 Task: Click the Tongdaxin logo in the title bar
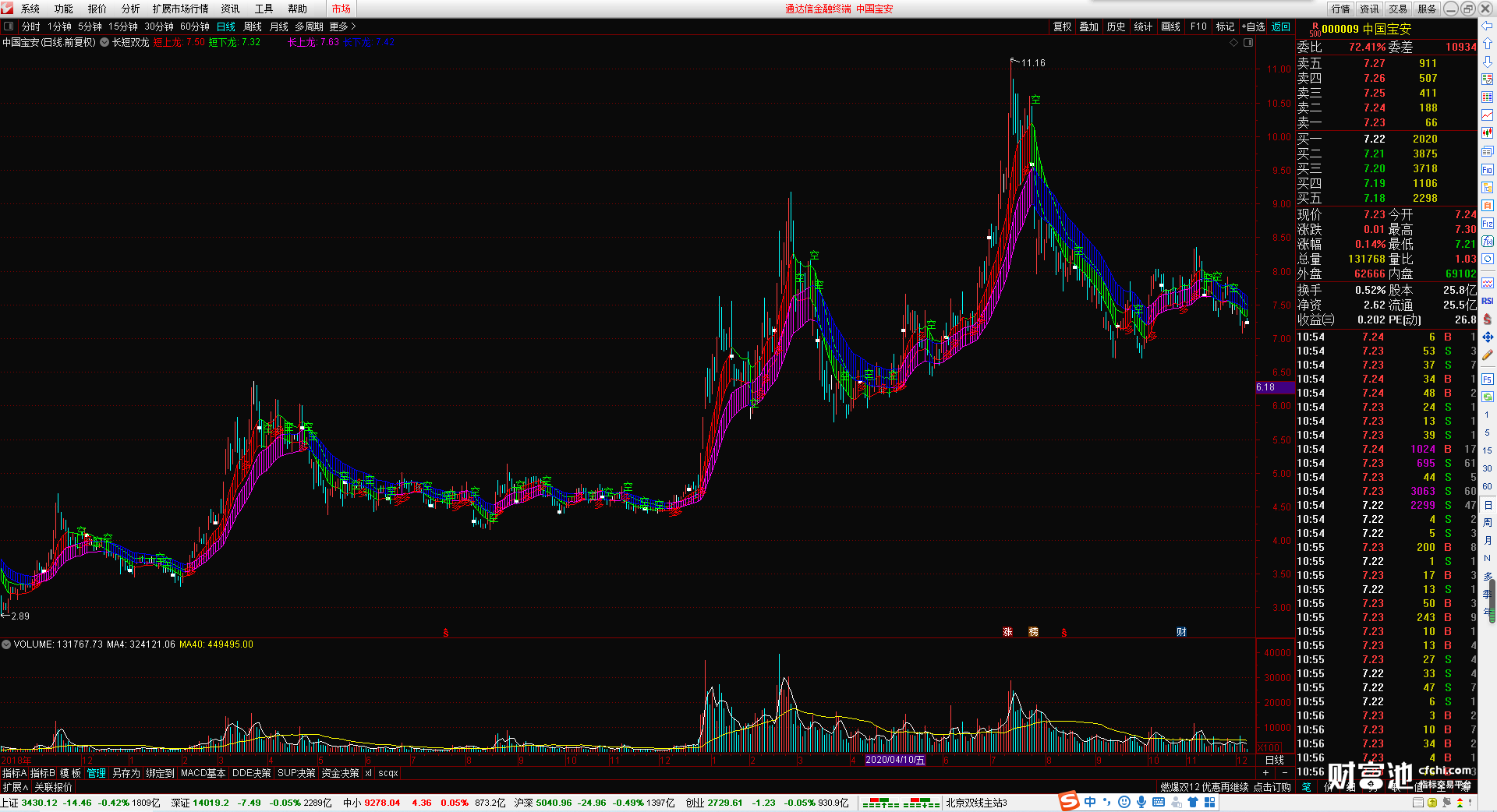[8, 9]
